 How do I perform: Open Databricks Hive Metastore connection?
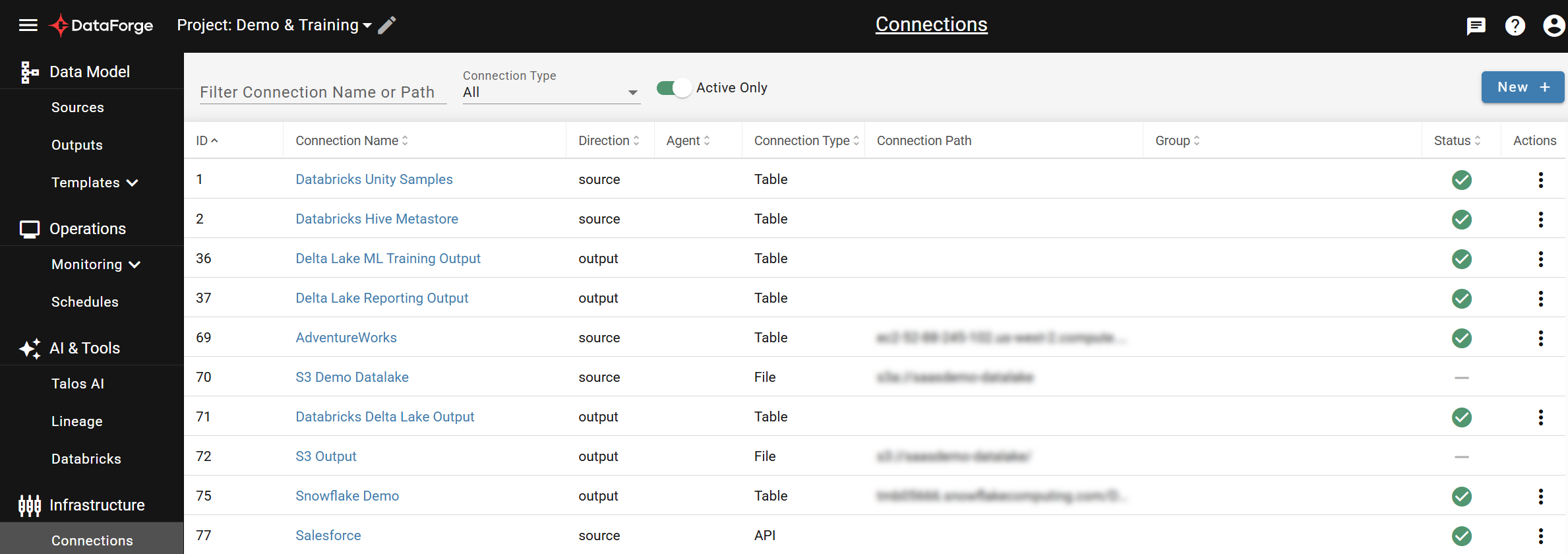coord(377,219)
